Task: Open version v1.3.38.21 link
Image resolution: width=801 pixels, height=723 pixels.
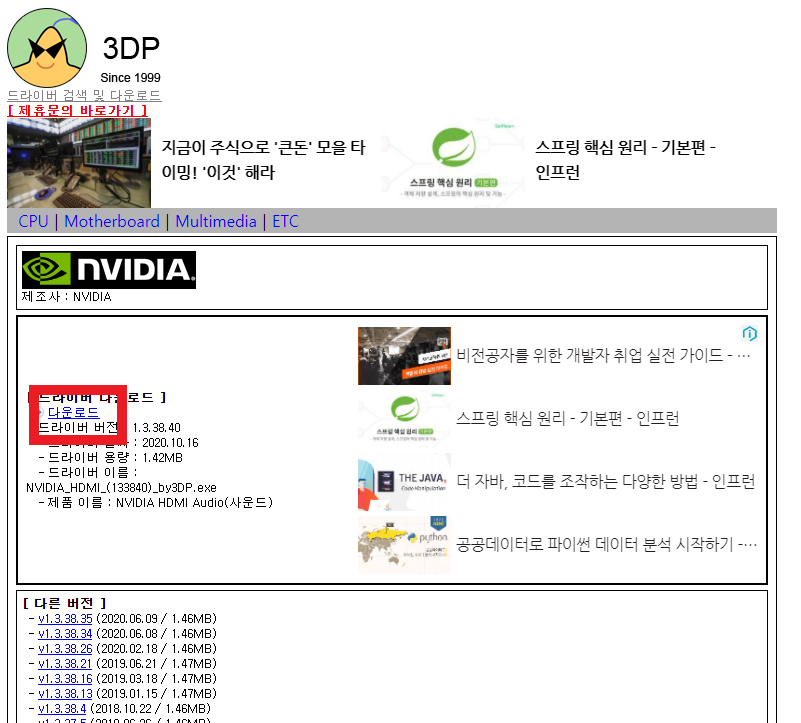Action: pyautogui.click(x=65, y=664)
